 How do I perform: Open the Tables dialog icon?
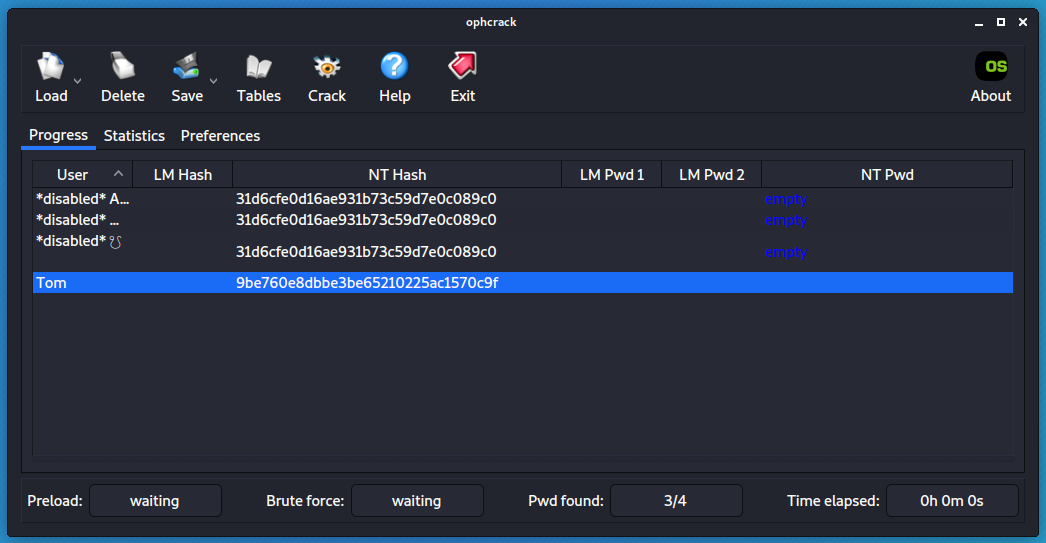coord(258,68)
